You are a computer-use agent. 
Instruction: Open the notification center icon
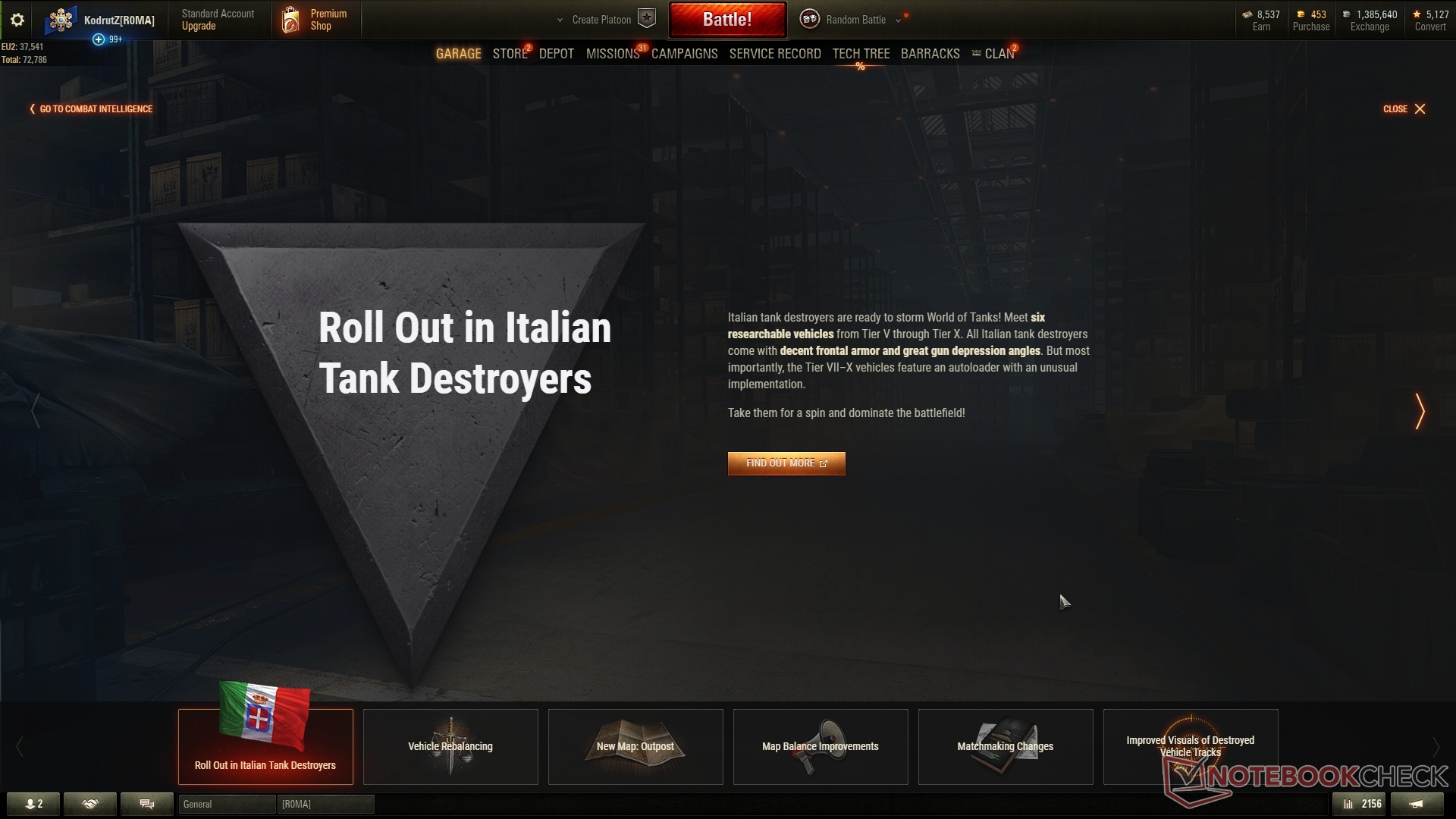(1417, 804)
